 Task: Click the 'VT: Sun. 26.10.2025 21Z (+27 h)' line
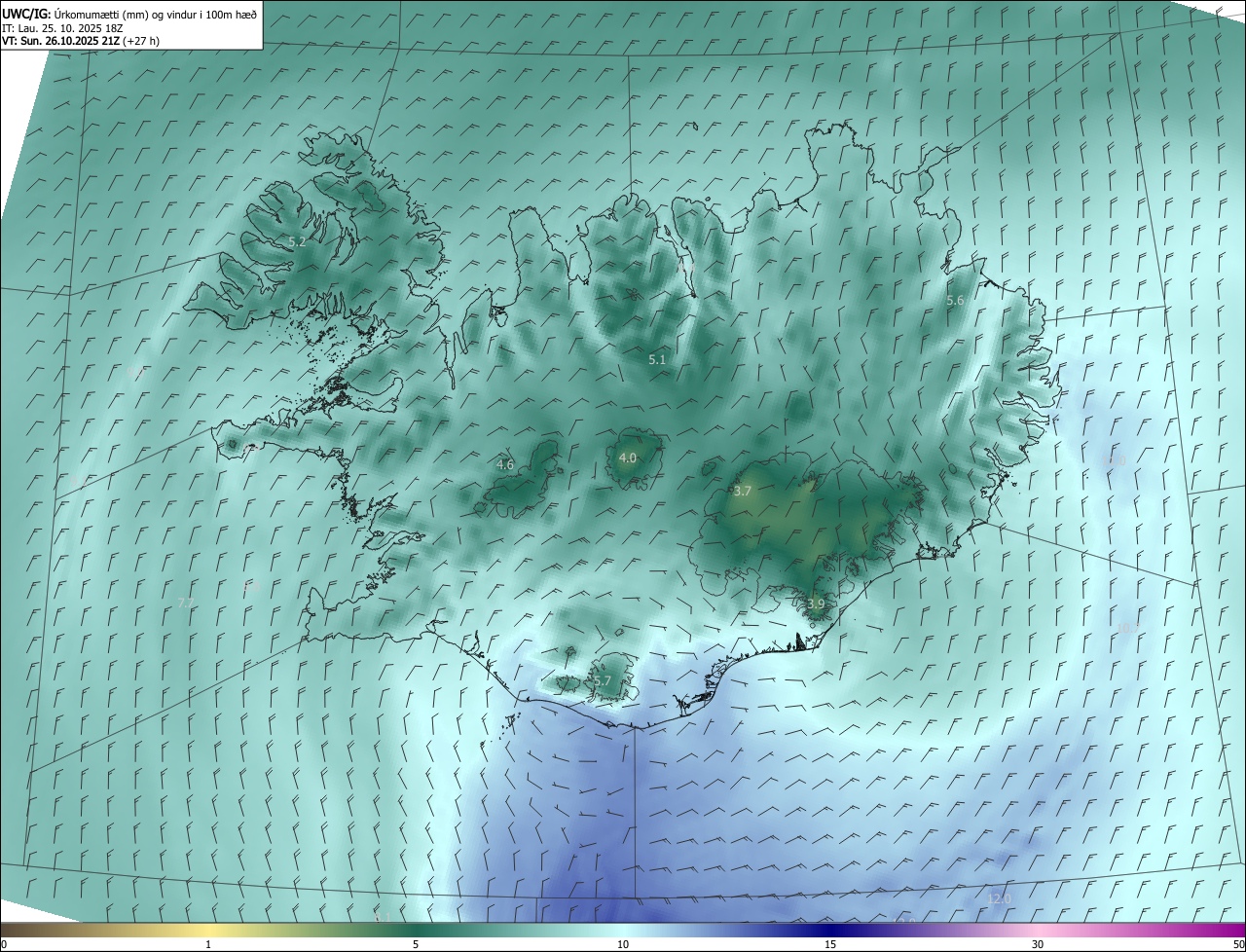point(81,41)
